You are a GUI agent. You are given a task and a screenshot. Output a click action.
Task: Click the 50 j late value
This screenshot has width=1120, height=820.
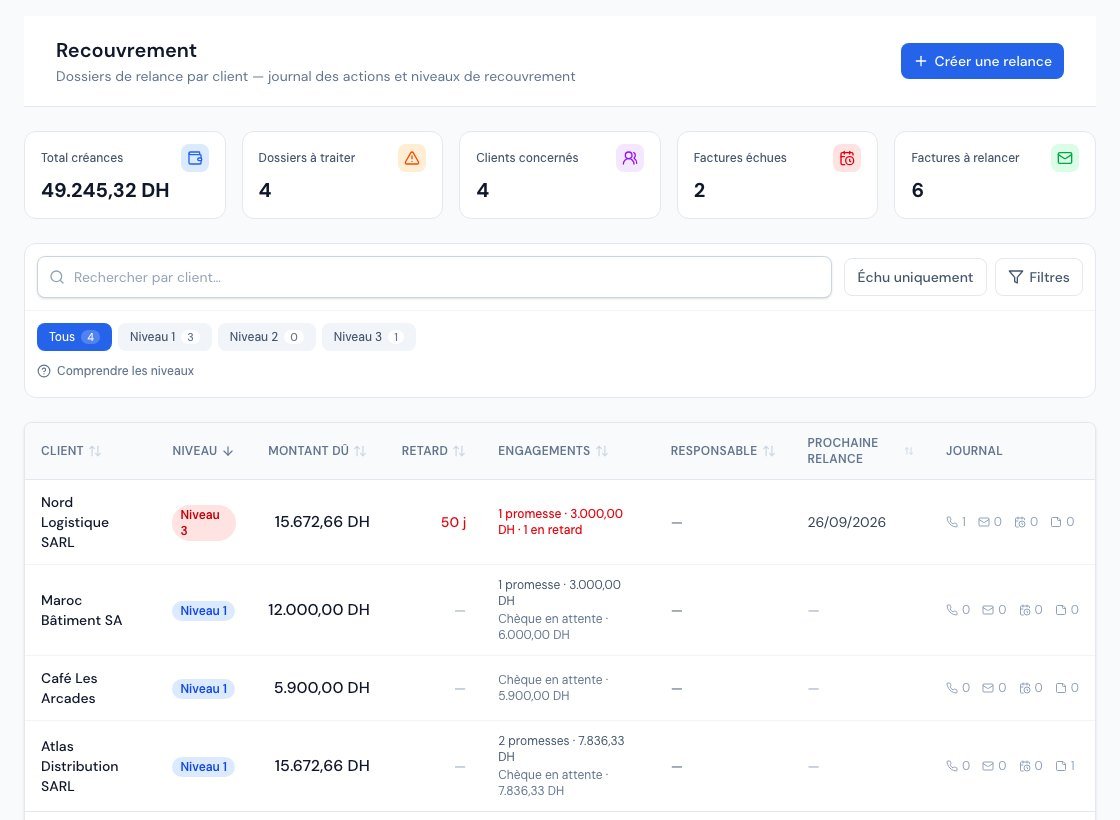[454, 522]
